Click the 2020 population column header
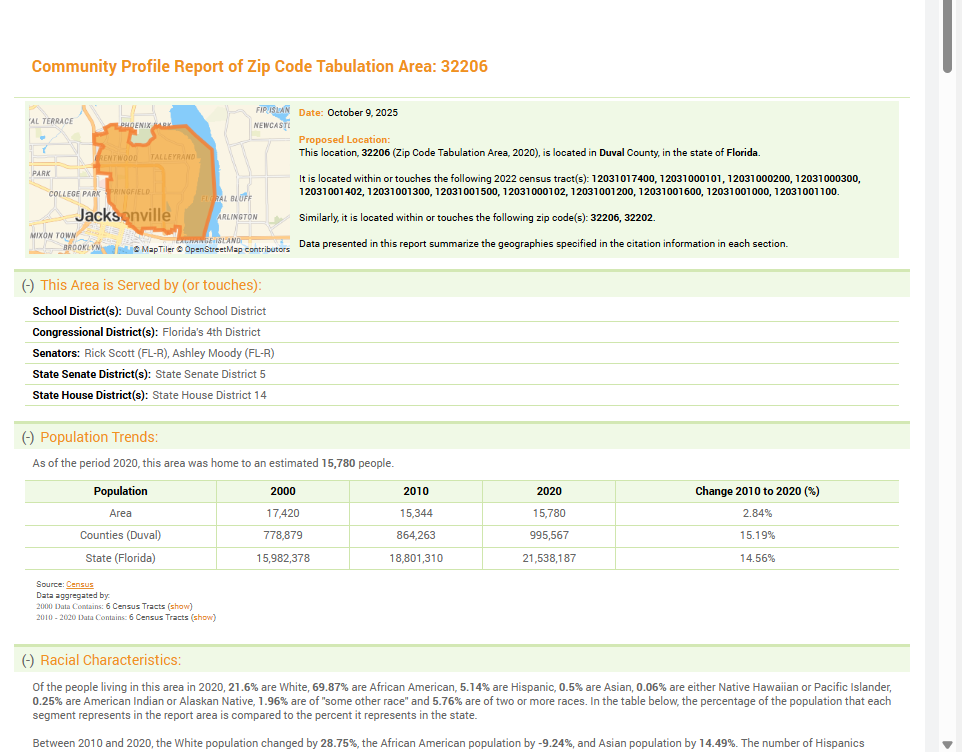 pyautogui.click(x=548, y=491)
